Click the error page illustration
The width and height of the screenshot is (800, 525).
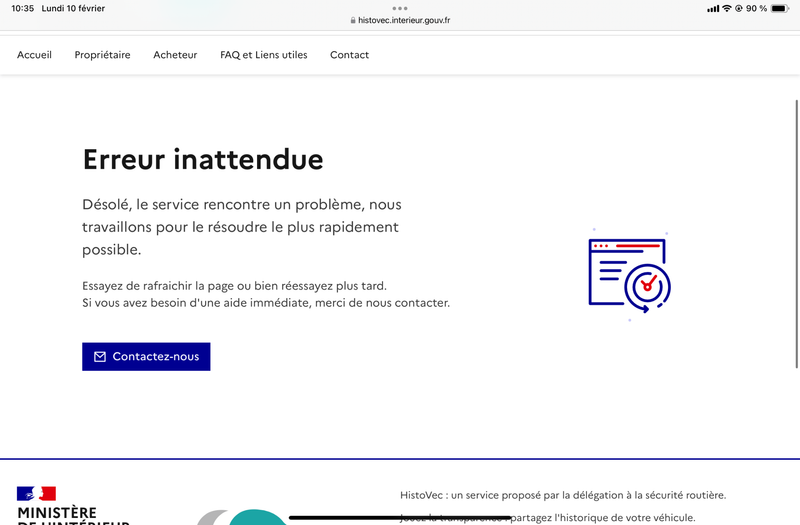tap(630, 275)
